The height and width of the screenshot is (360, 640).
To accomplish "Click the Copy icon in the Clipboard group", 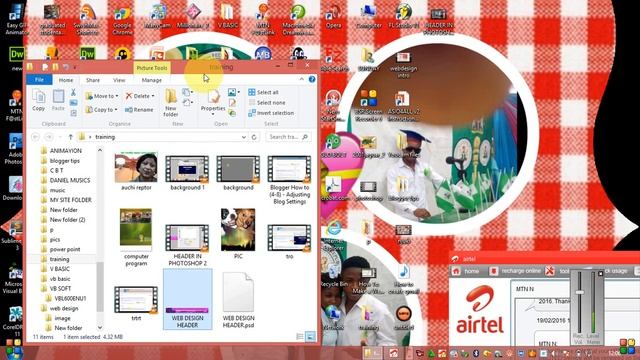I will (x=38, y=100).
